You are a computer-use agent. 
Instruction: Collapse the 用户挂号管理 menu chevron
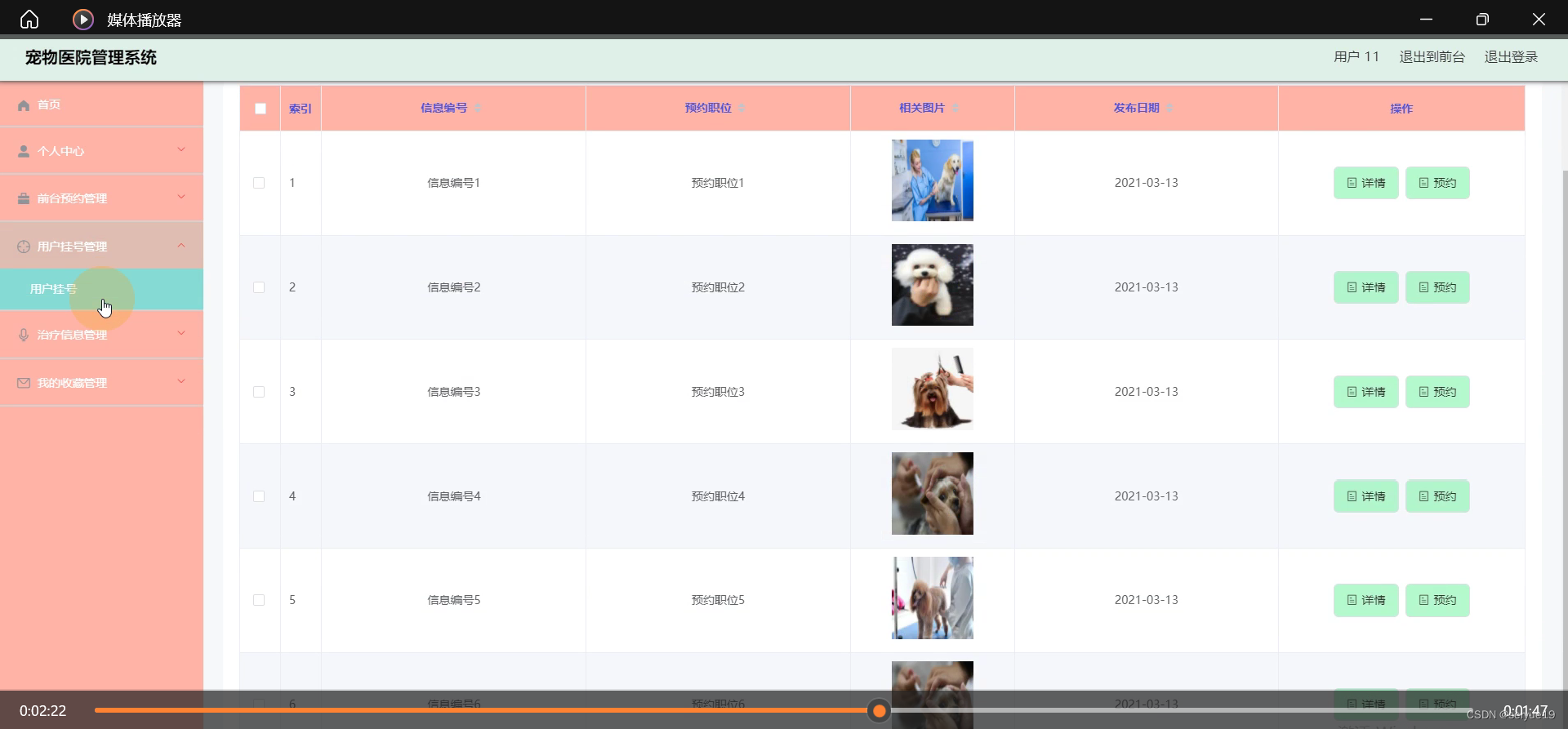click(181, 245)
